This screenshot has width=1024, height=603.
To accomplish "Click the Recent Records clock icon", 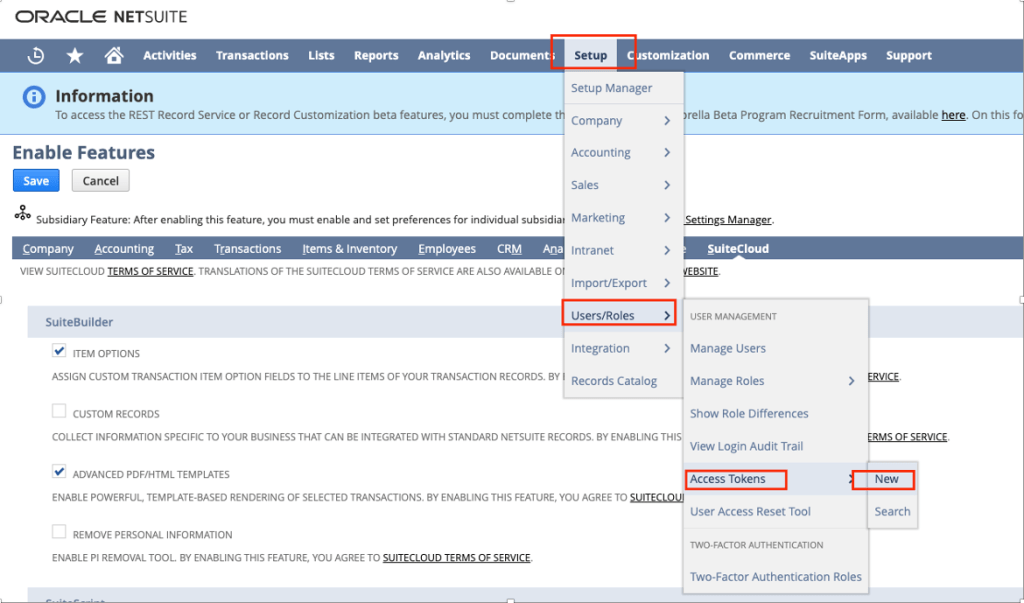I will tap(36, 56).
